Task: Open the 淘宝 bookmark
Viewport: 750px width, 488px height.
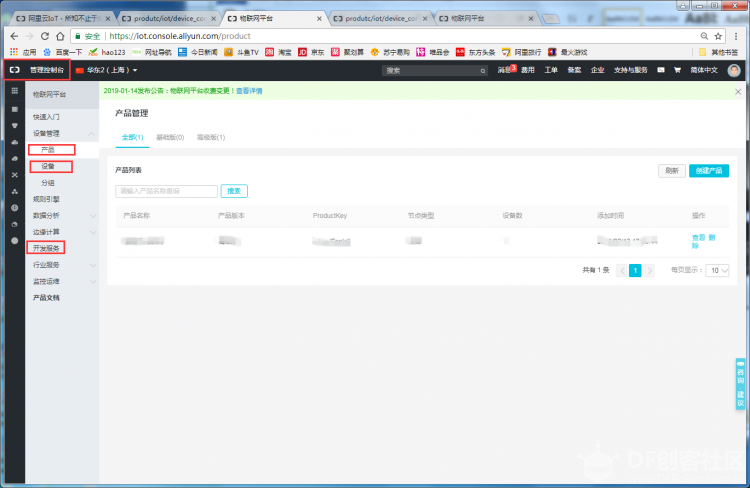Action: [x=278, y=52]
